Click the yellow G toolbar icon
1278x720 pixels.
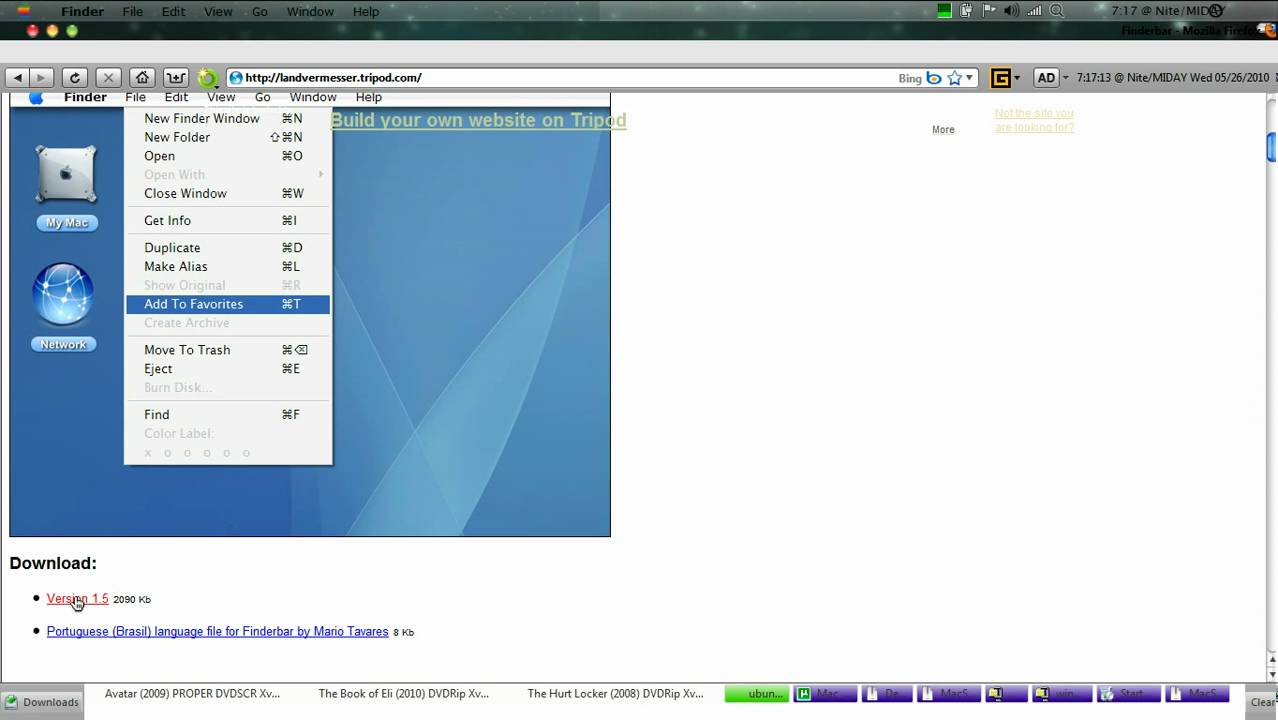pyautogui.click(x=1000, y=77)
